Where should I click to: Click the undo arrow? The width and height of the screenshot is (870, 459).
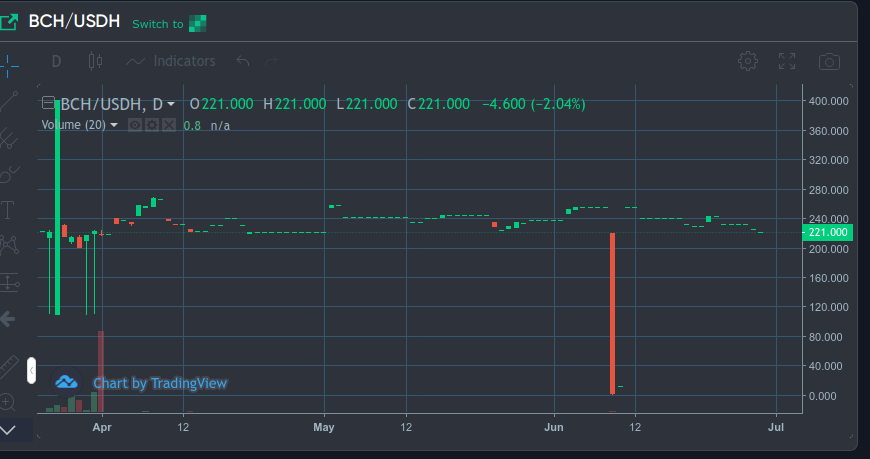pyautogui.click(x=242, y=61)
